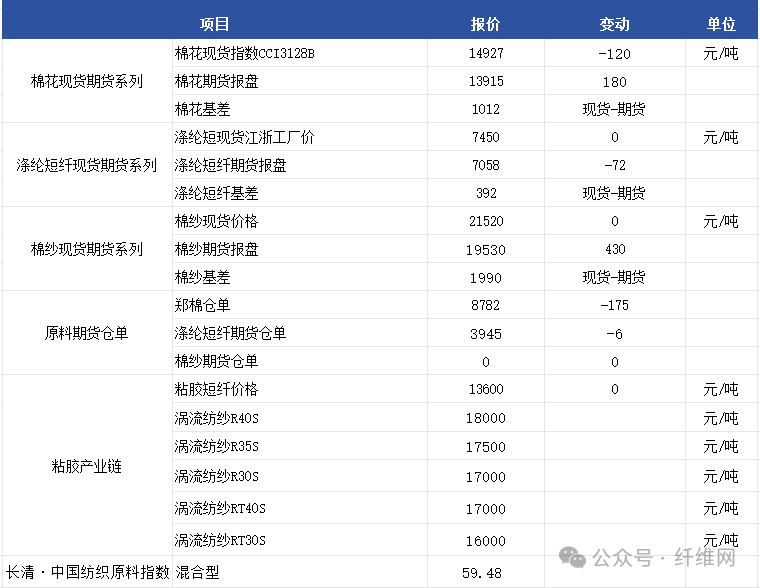
Task: Select the basis value 392
Action: 486,193
